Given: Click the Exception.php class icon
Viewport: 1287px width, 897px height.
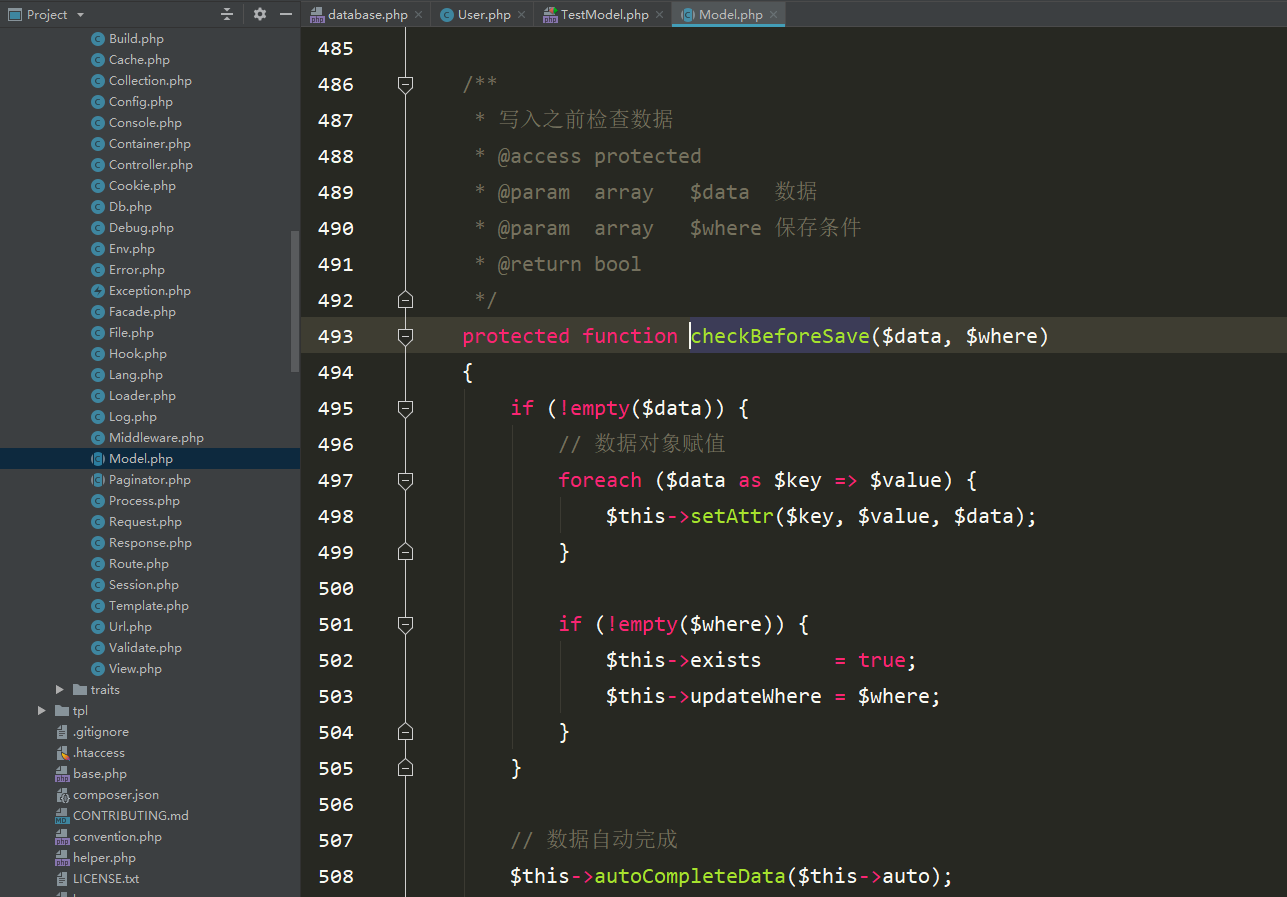Looking at the screenshot, I should tap(98, 291).
